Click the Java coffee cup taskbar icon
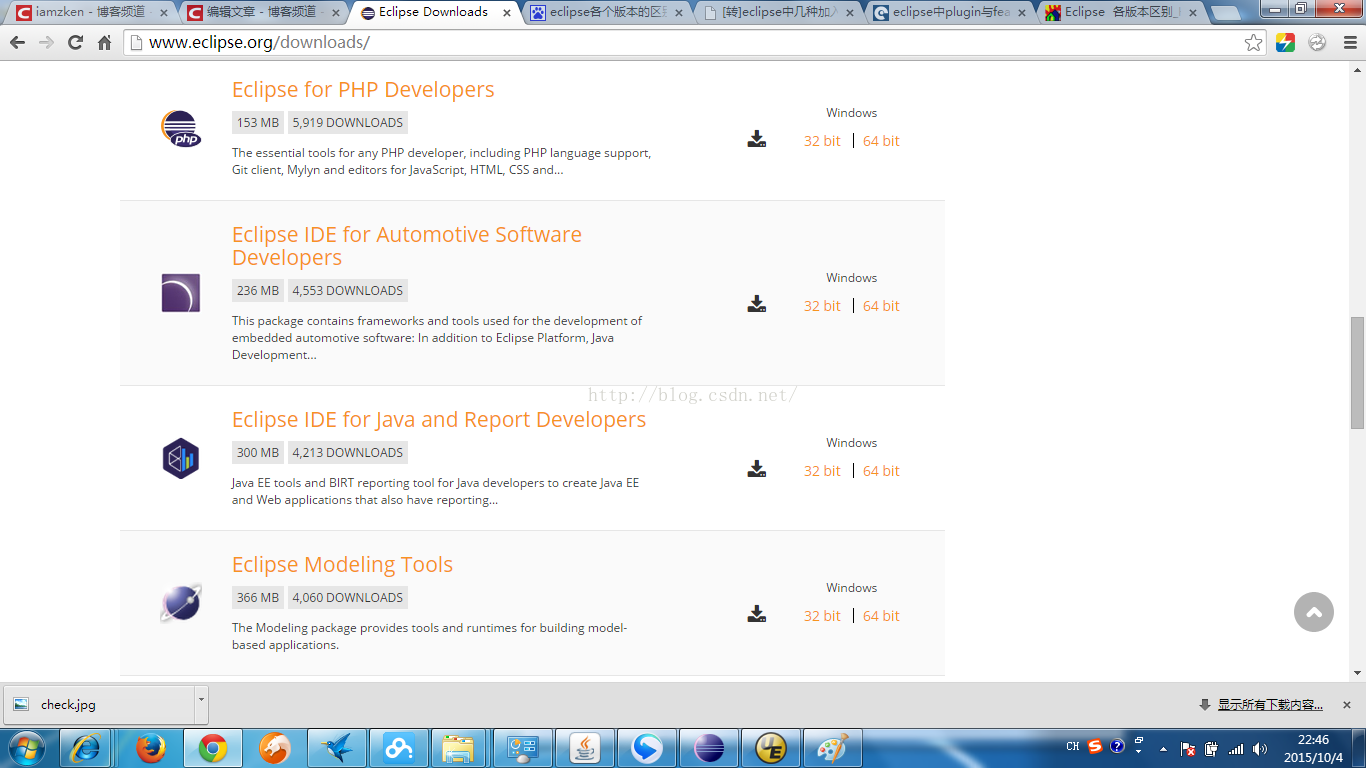1366x768 pixels. (585, 748)
